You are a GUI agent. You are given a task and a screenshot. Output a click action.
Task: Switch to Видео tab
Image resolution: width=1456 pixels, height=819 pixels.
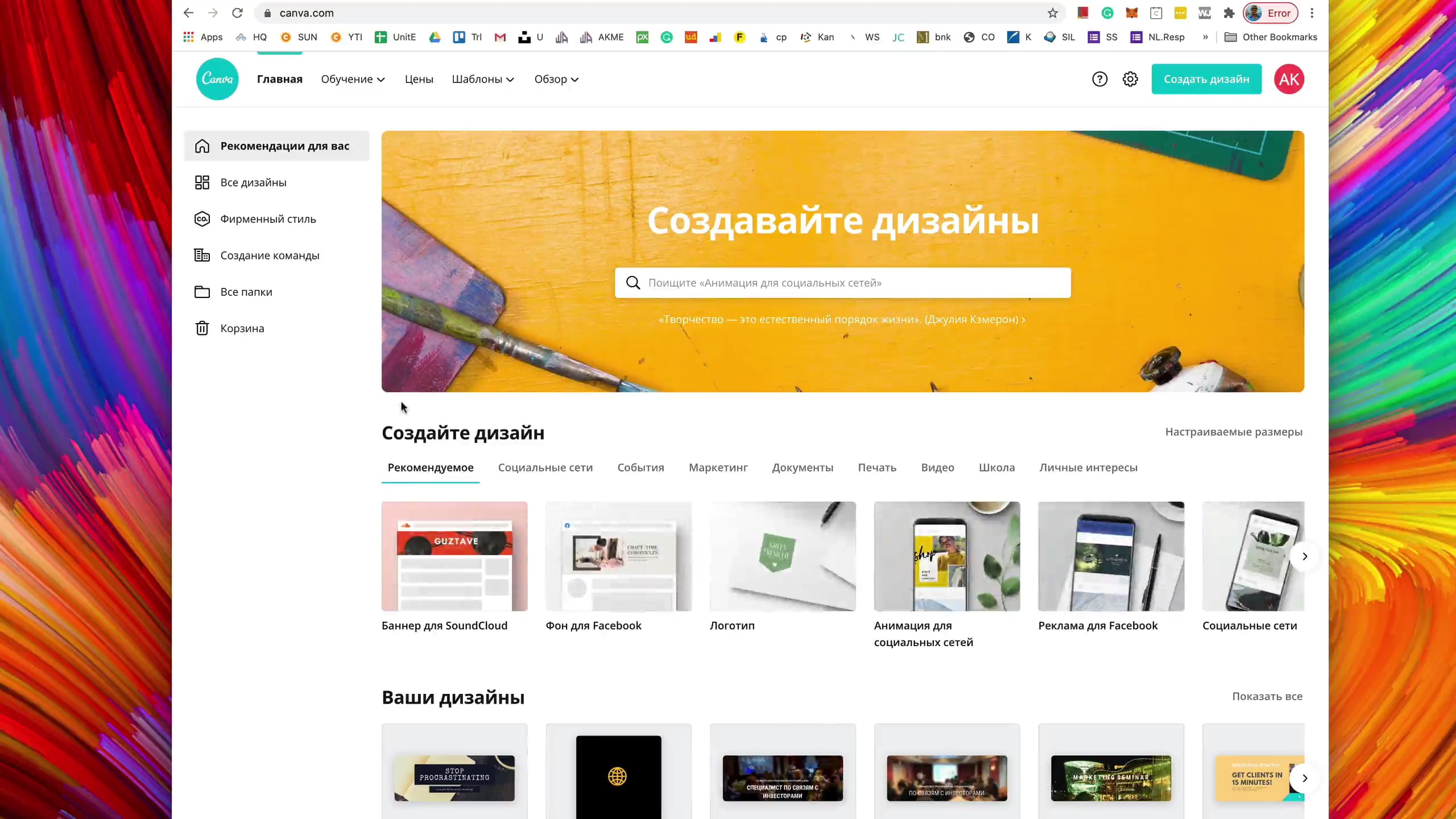click(937, 468)
